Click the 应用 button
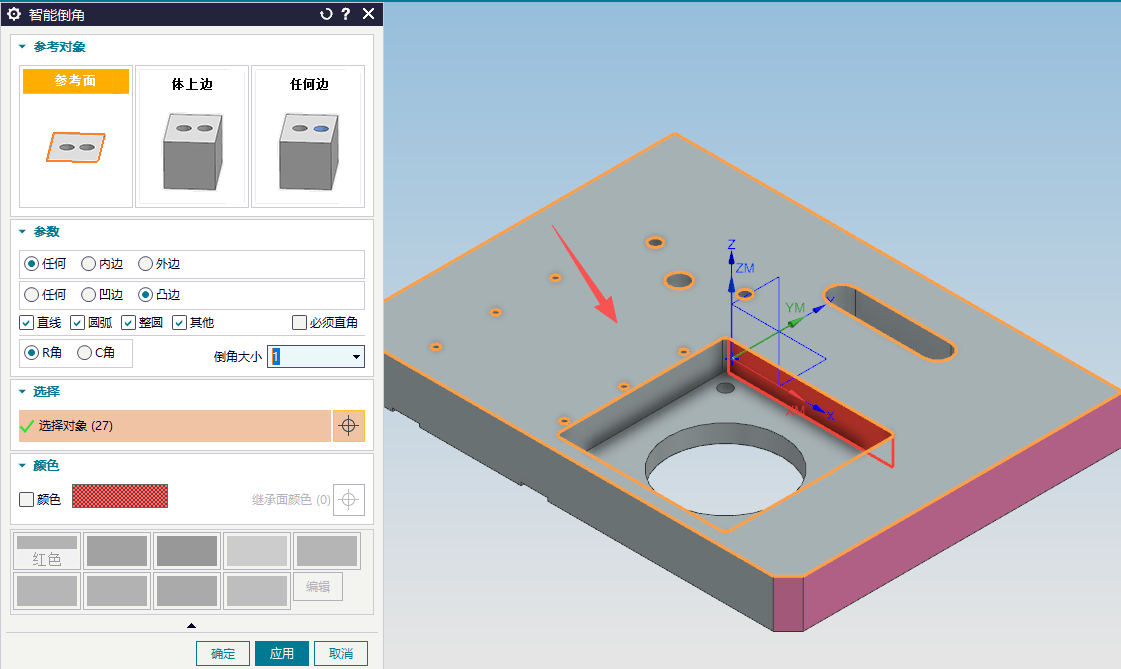Screen dimensions: 1121x669 click(x=282, y=653)
